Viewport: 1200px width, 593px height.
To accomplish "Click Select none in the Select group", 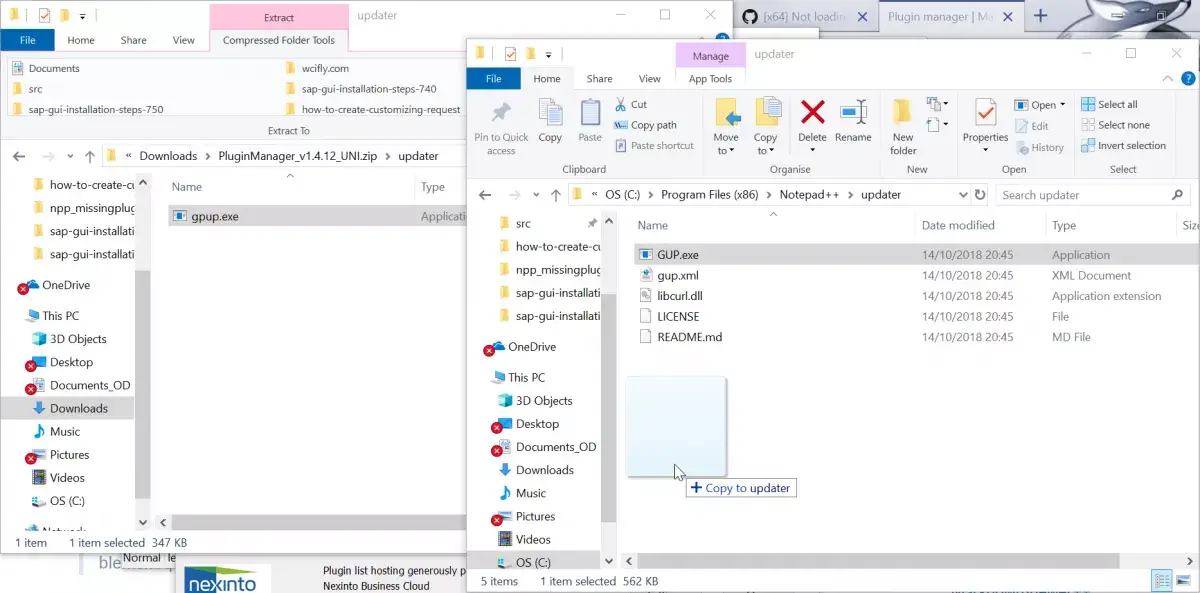I will pyautogui.click(x=1115, y=125).
